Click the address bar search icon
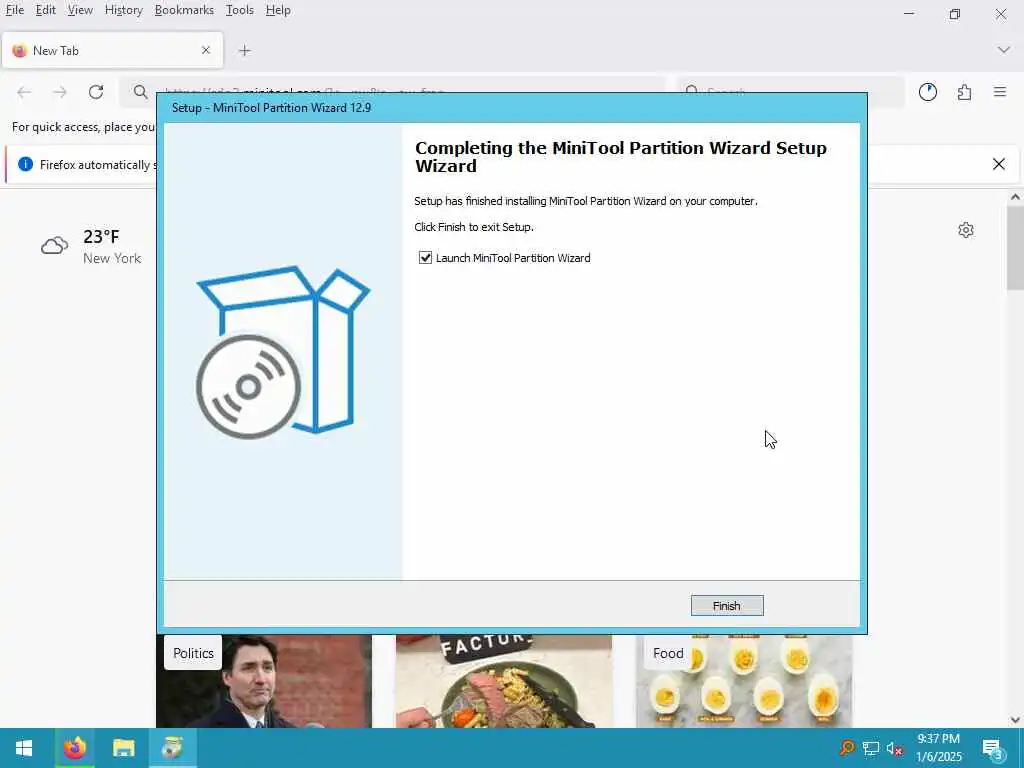 point(140,92)
